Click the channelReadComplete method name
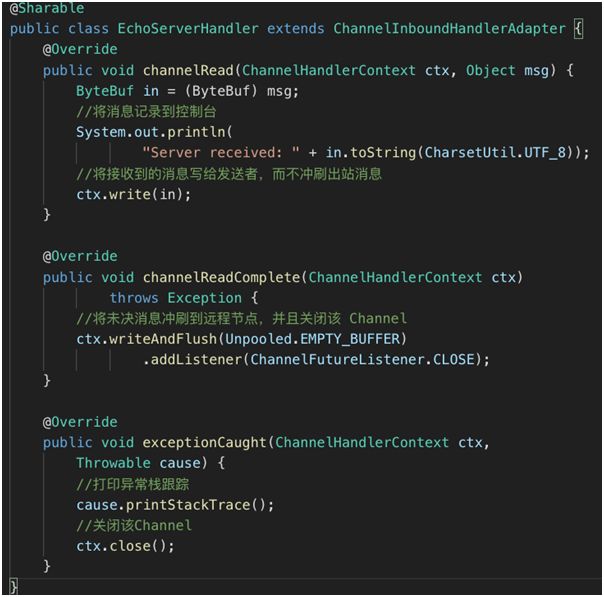Viewport: 604px width, 597px height. [x=221, y=277]
